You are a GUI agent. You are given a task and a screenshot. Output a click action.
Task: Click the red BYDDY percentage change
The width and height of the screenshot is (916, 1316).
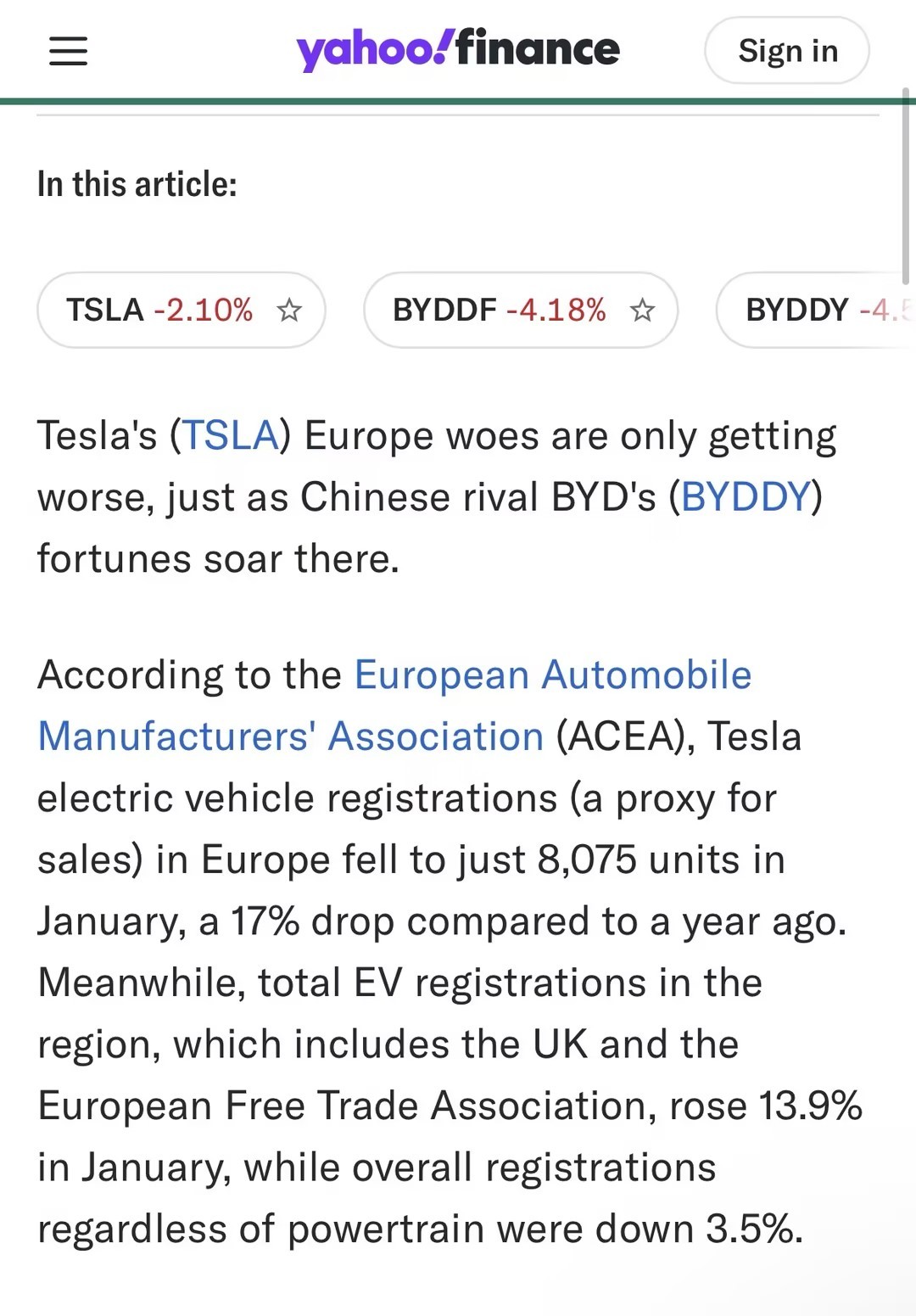click(884, 311)
